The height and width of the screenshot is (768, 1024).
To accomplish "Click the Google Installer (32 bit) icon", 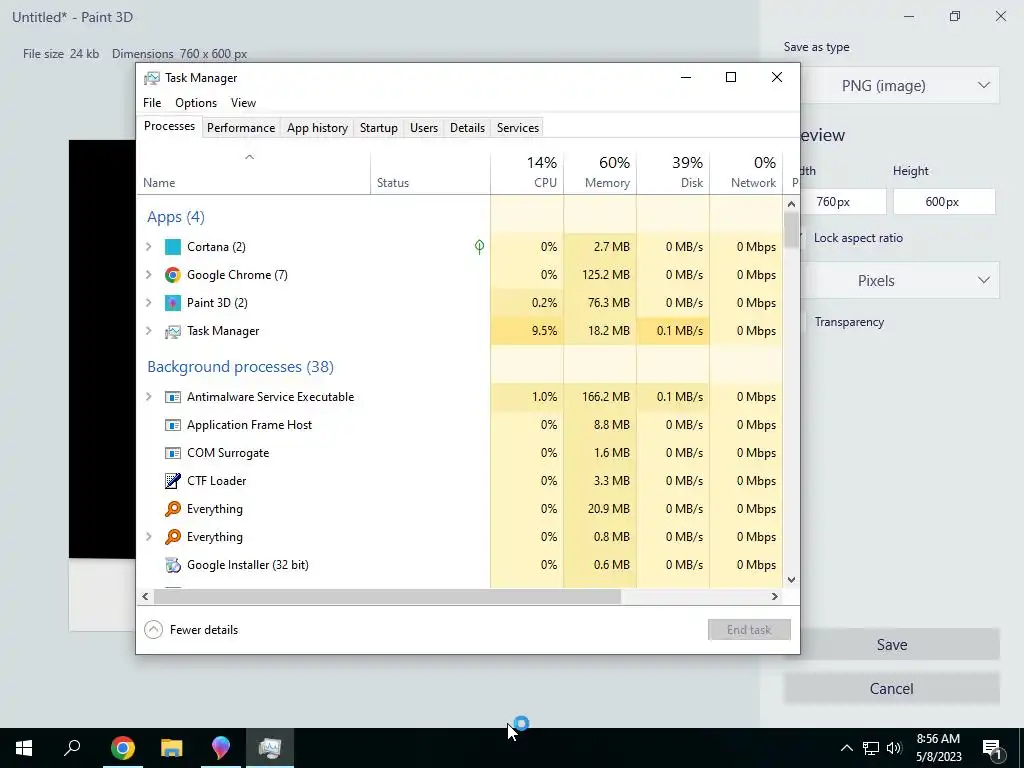I will click(x=172, y=565).
